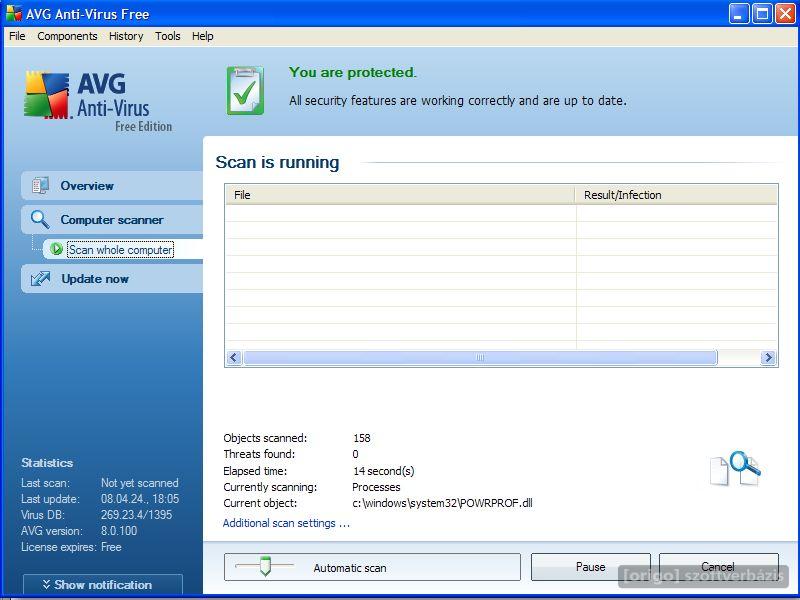Image resolution: width=800 pixels, height=600 pixels.
Task: Click the Threats found value 0
Action: [x=355, y=454]
